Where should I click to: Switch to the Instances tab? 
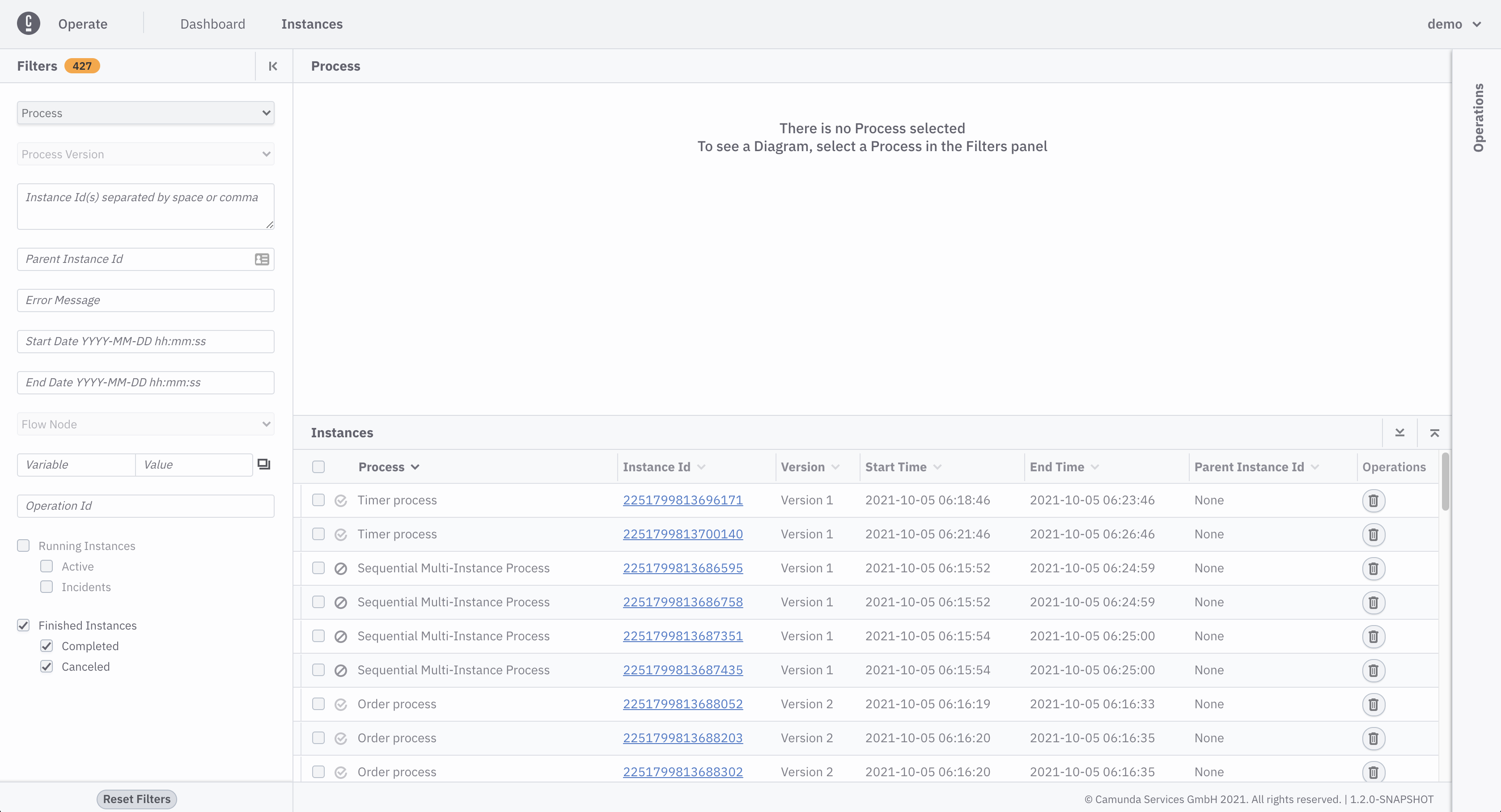[x=312, y=24]
